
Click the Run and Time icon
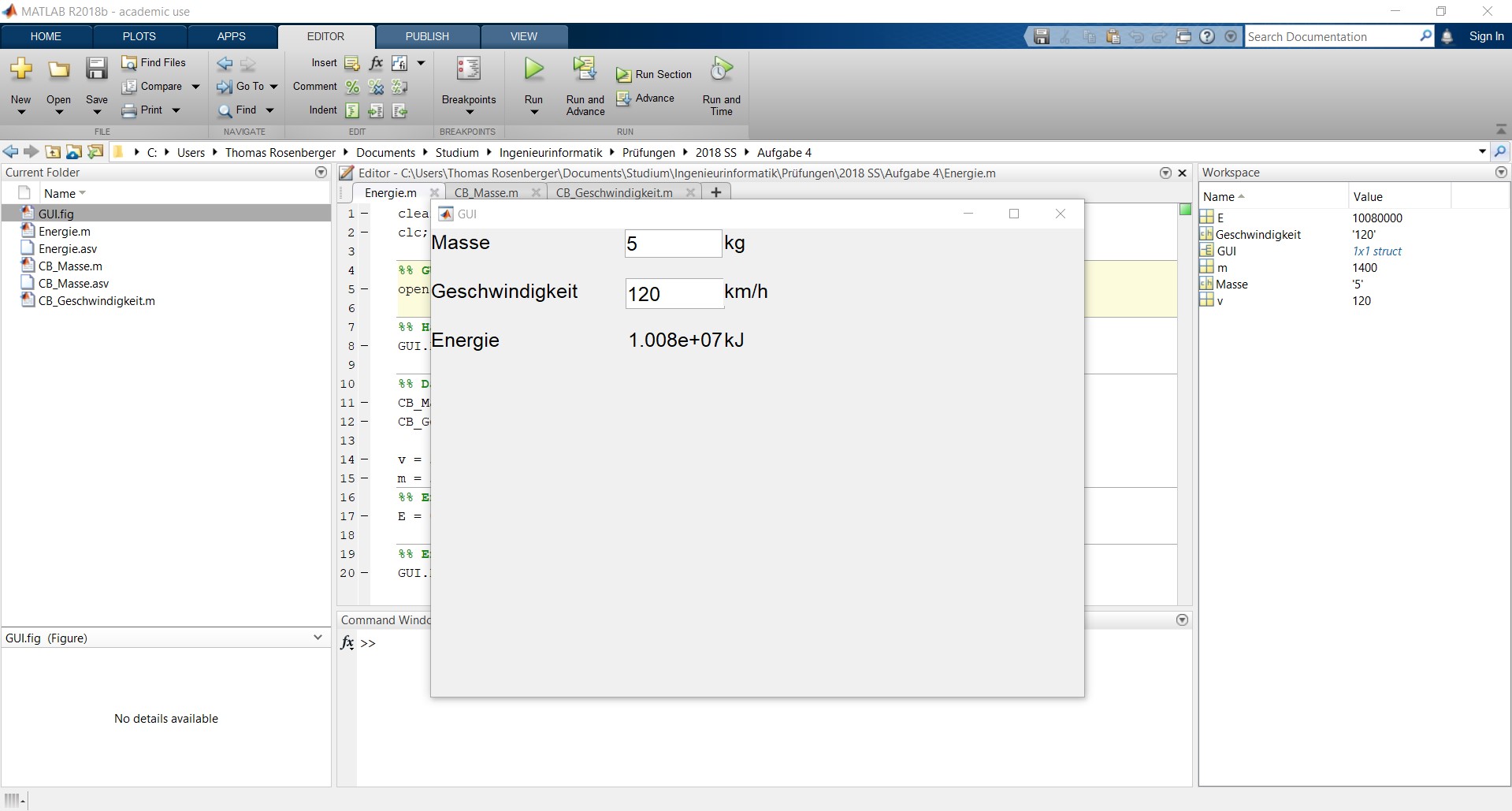coord(721,70)
